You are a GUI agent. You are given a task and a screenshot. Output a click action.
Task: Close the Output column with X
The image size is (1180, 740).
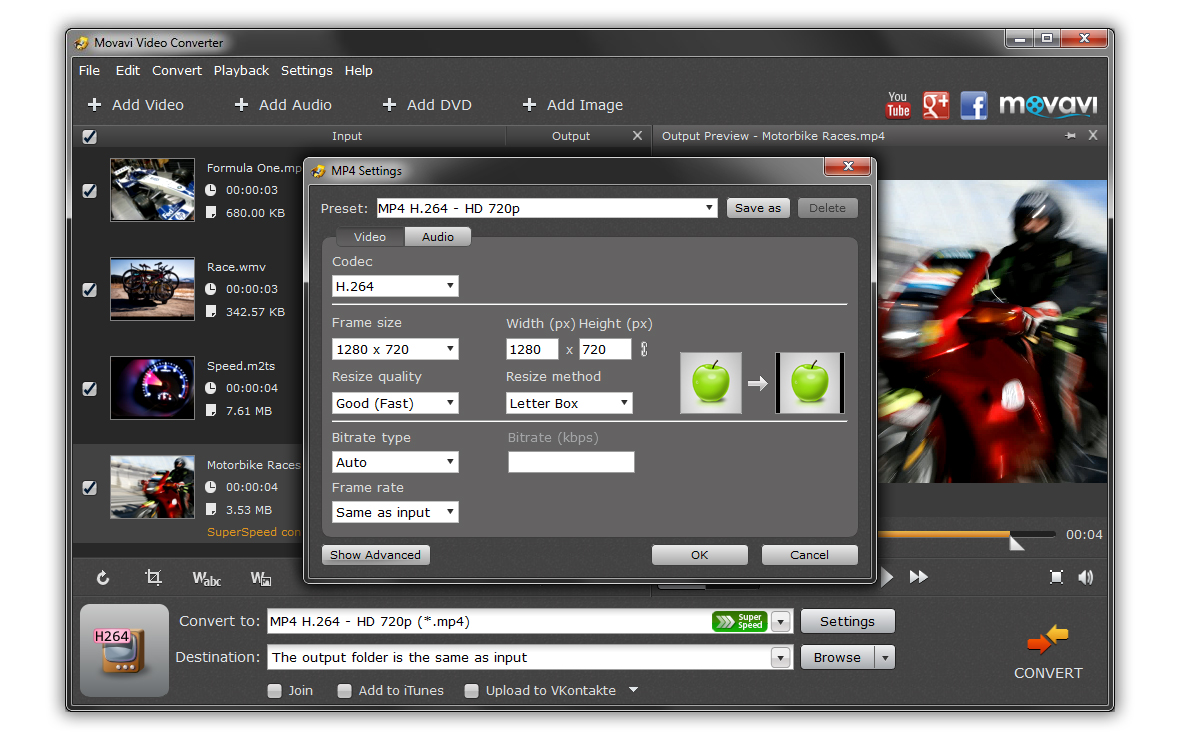coord(637,136)
